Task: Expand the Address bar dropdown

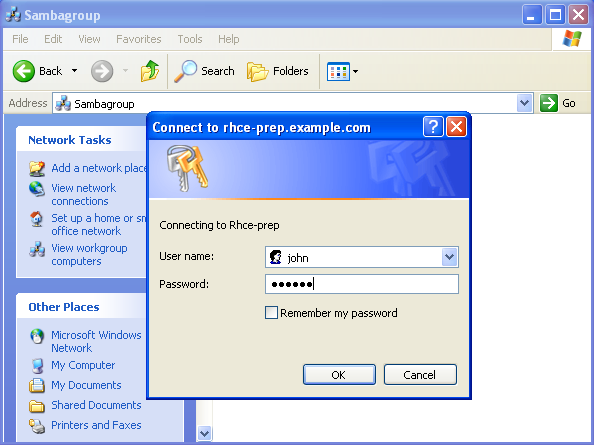Action: pos(525,103)
